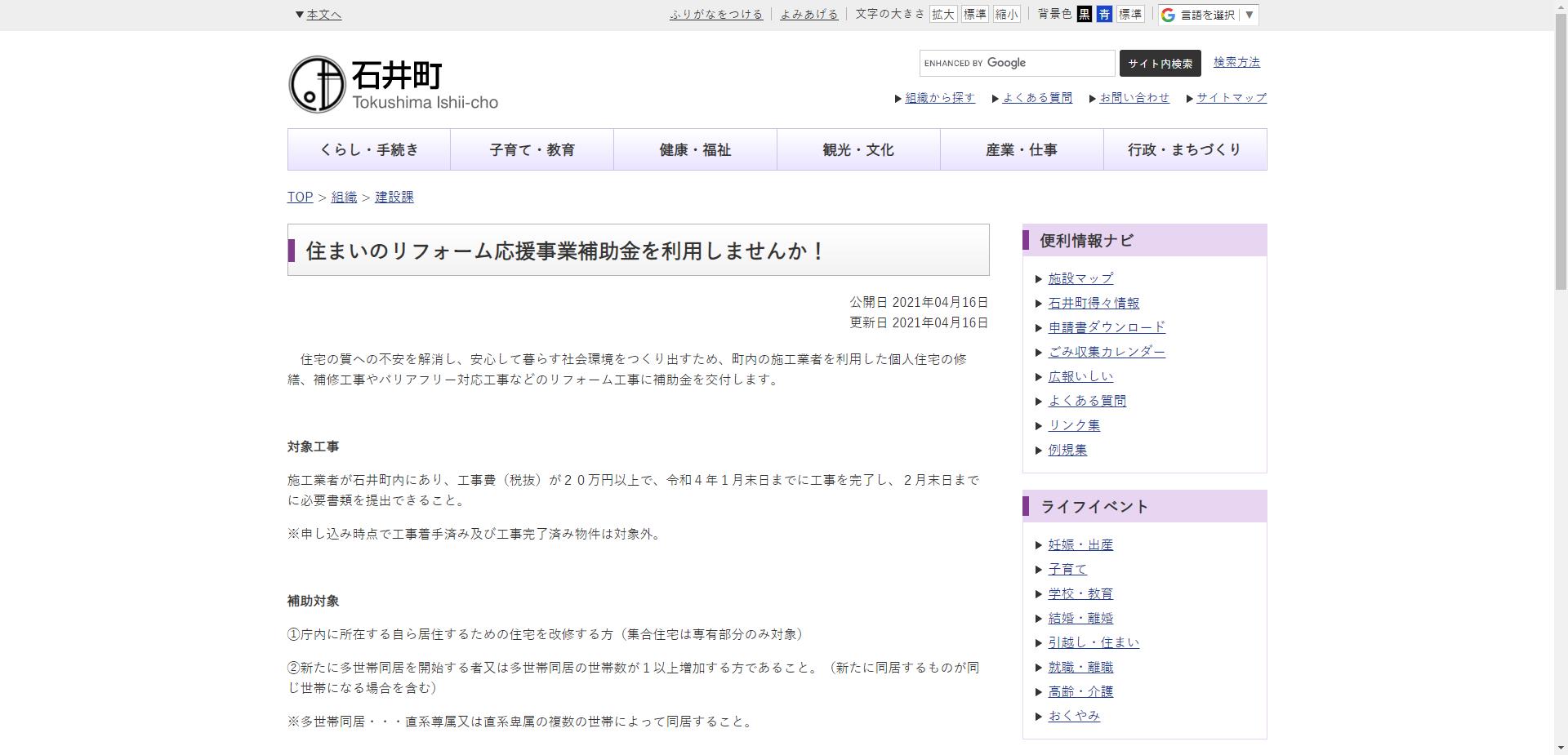Click the 妊娠・出産 life event link

(1080, 544)
